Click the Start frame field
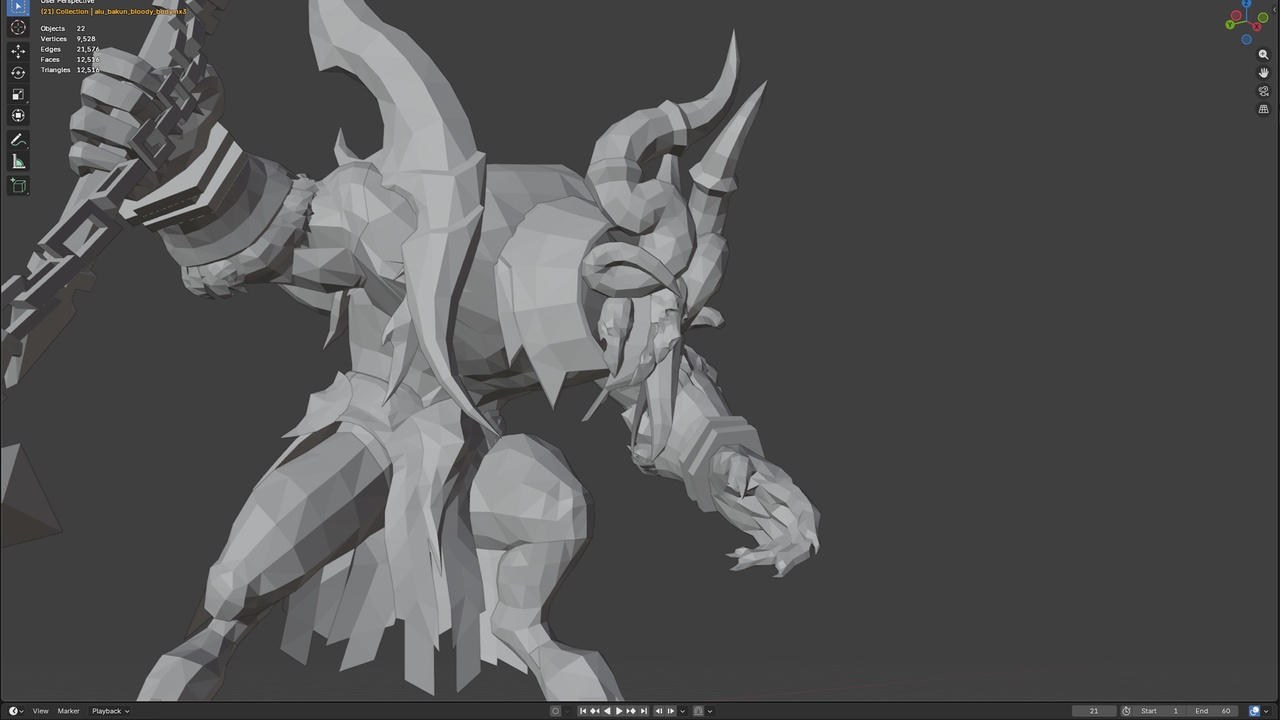 pyautogui.click(x=1160, y=711)
